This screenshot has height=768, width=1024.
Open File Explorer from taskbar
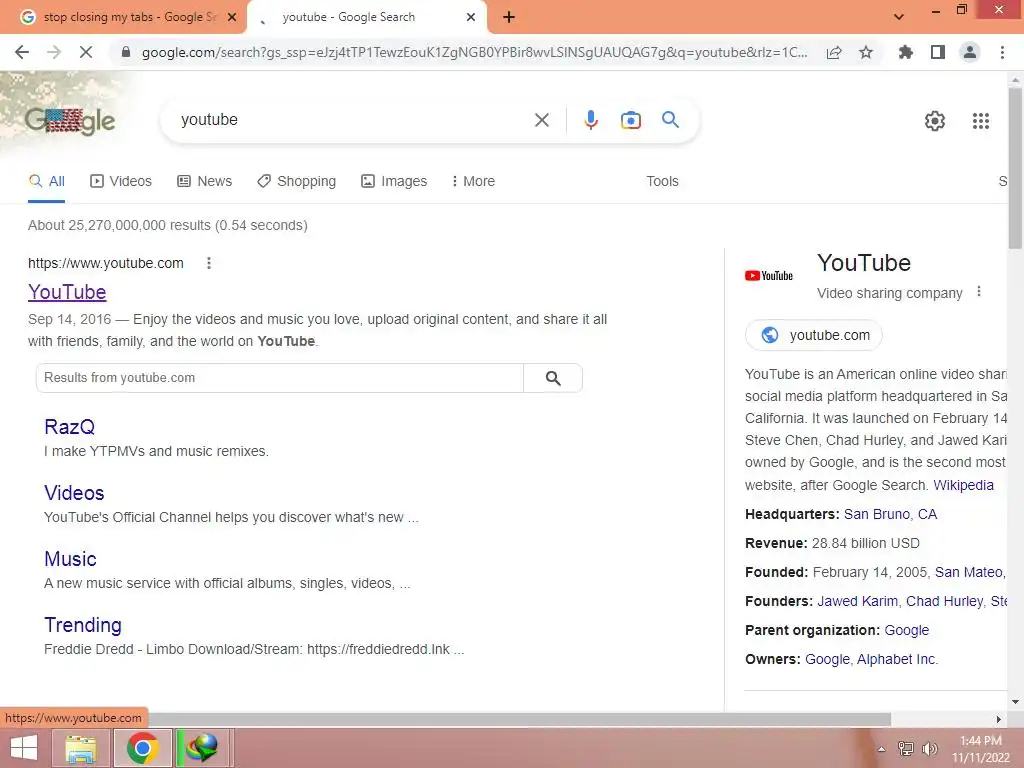point(81,748)
